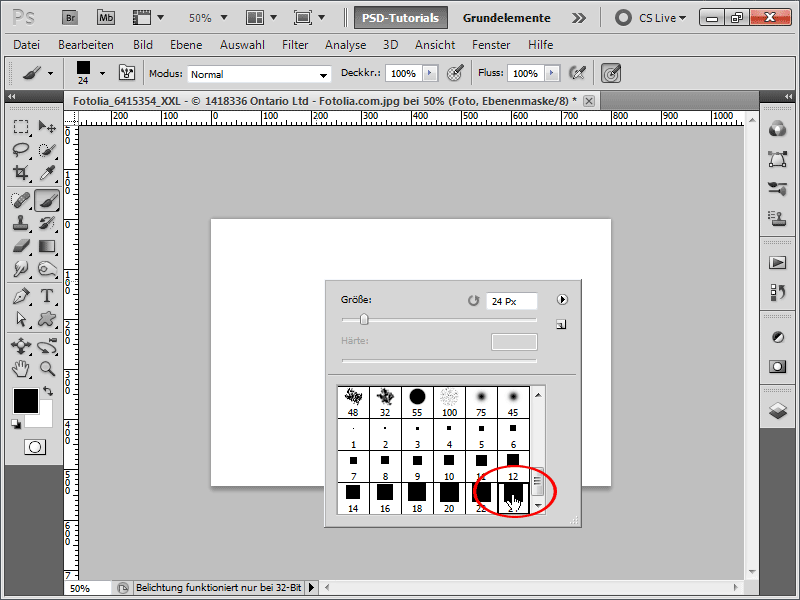Viewport: 800px width, 600px height.
Task: Toggle Quick Mask mode
Action: pos(35,447)
